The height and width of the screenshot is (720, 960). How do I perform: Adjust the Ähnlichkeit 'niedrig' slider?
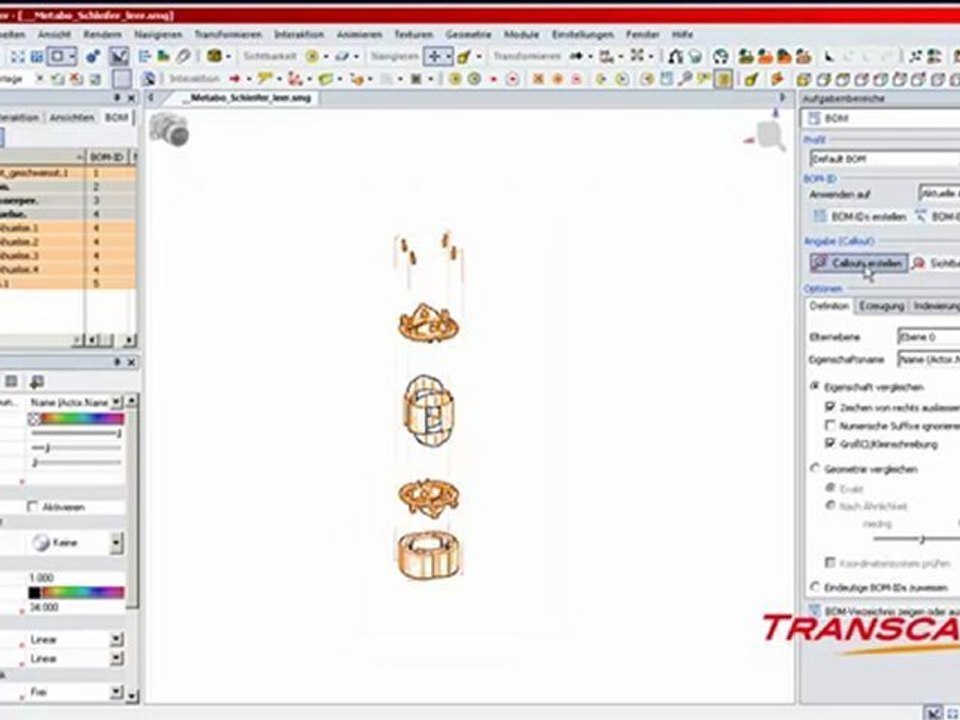(921, 539)
